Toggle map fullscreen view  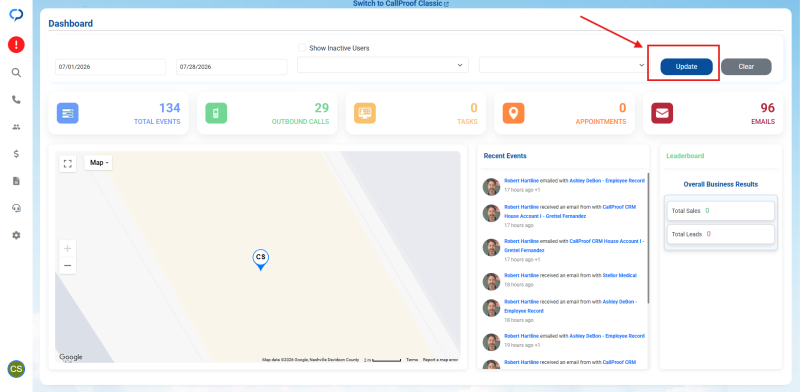pos(67,163)
